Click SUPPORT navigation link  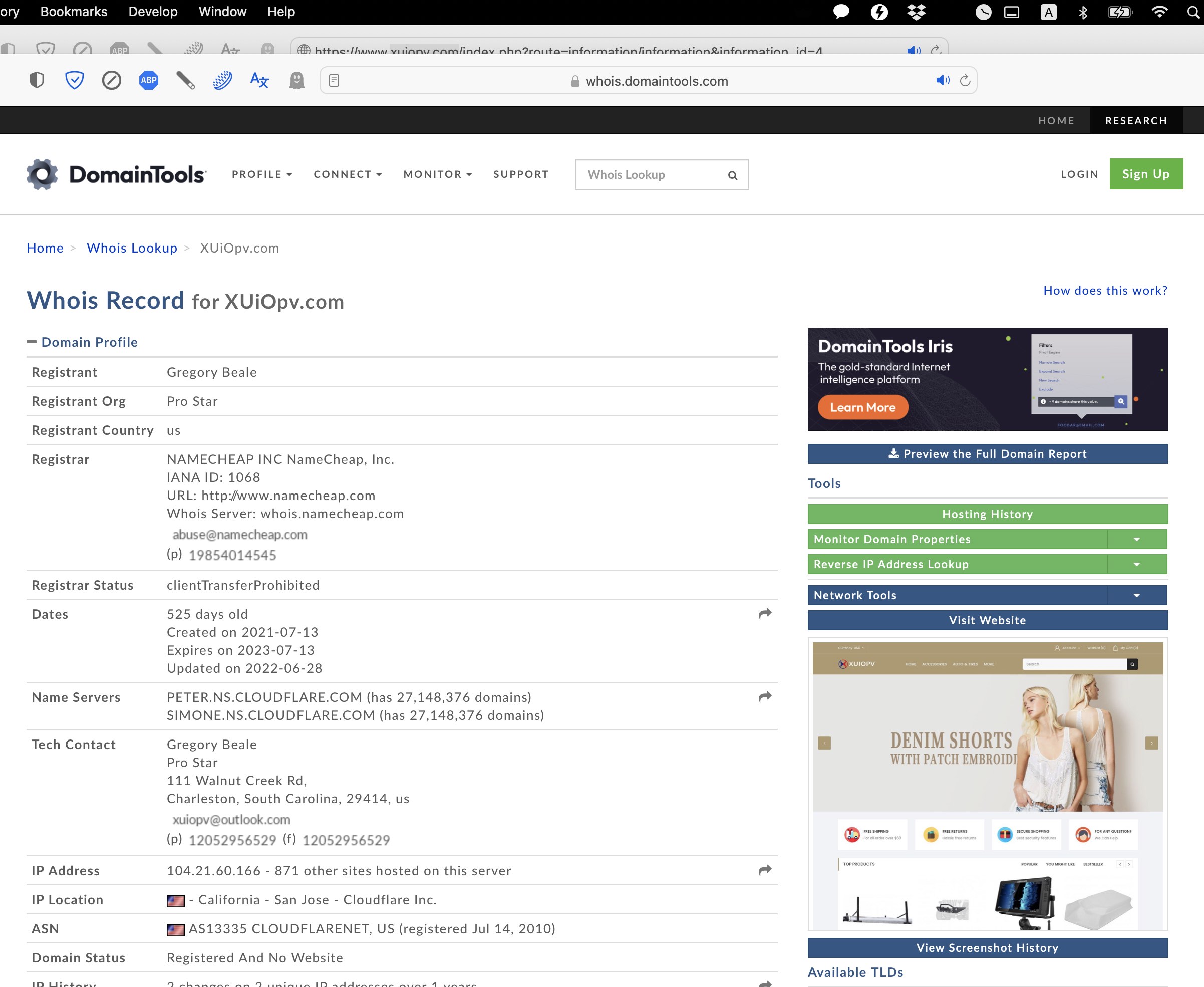[x=521, y=174]
